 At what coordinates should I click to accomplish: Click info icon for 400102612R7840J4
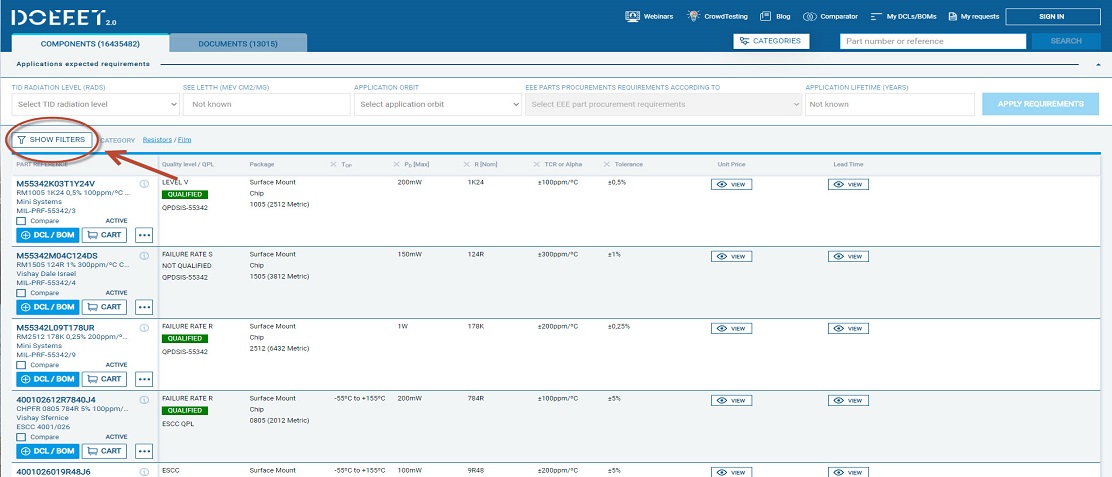tap(144, 400)
